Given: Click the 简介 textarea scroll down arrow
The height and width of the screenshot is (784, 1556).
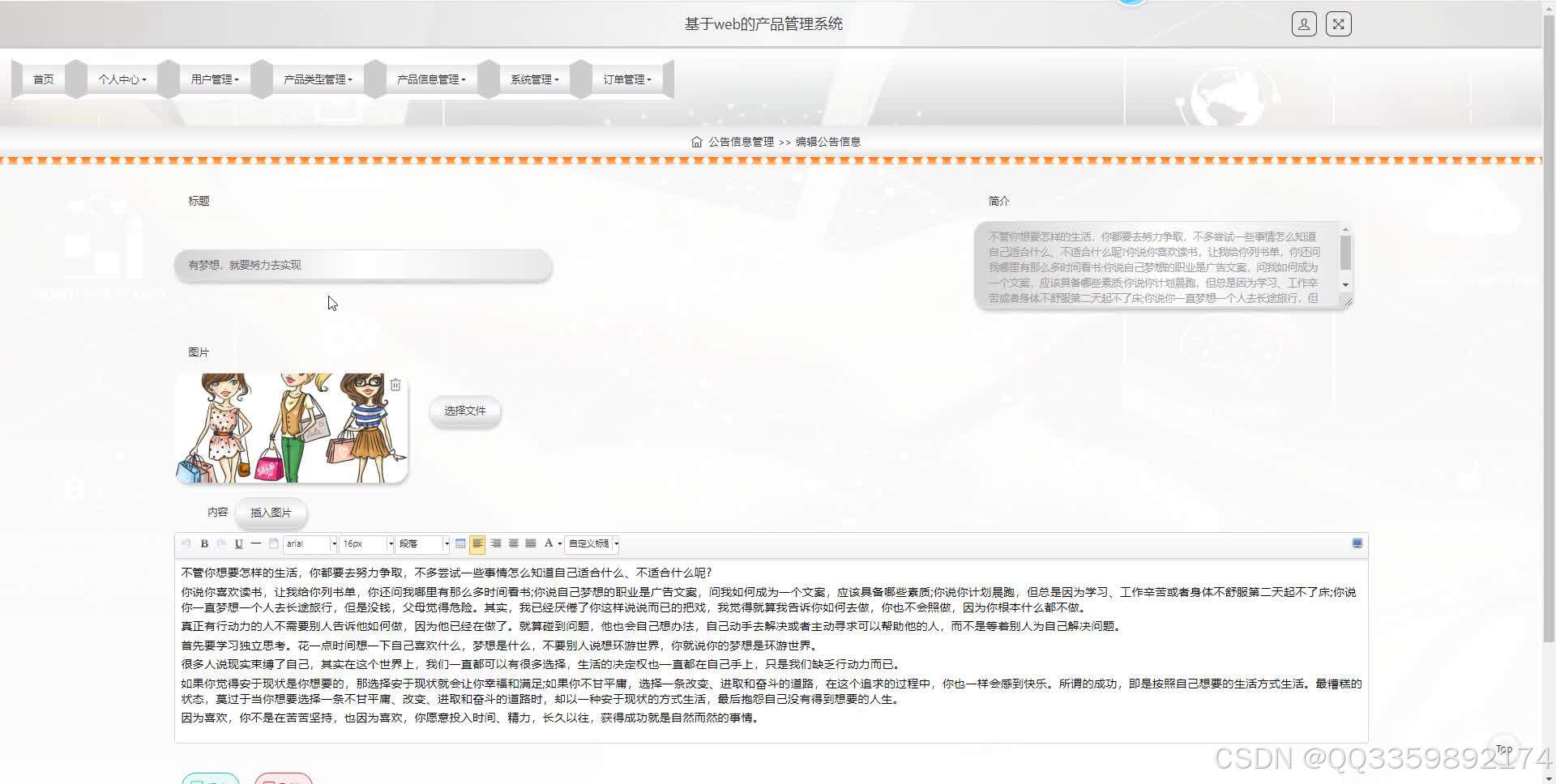Looking at the screenshot, I should click(x=1345, y=285).
